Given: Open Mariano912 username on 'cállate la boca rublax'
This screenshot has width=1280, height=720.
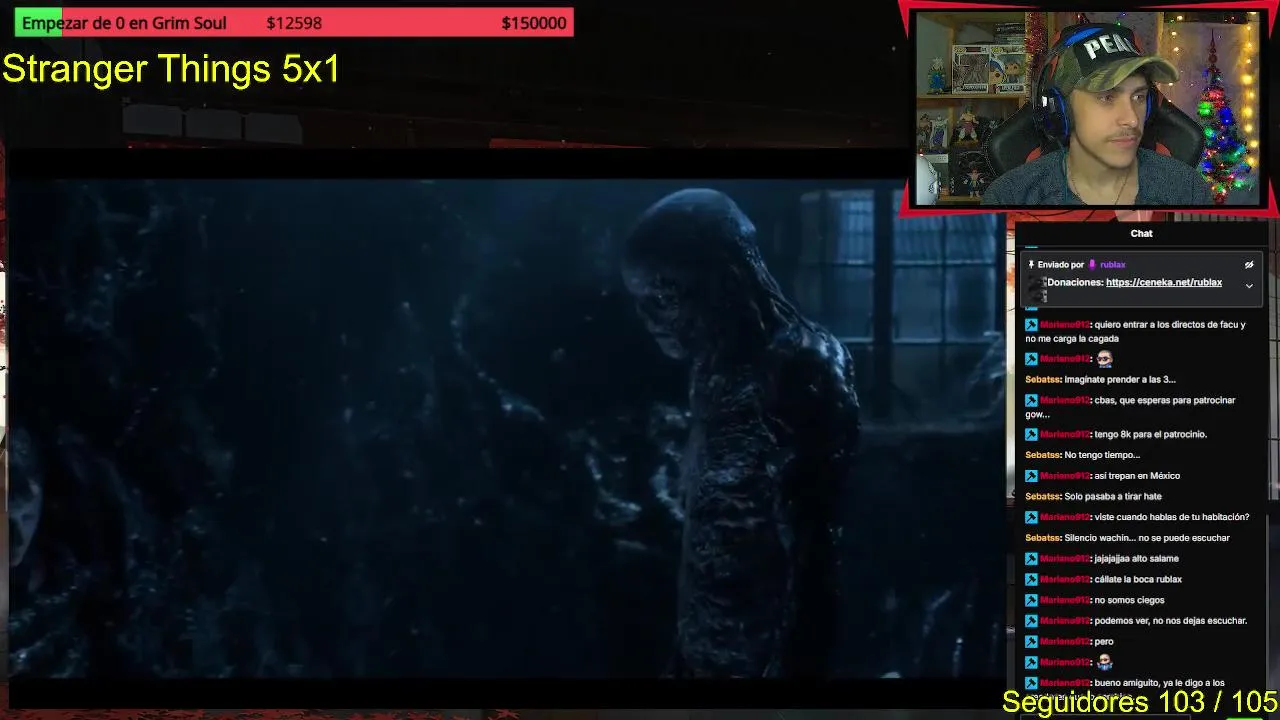Looking at the screenshot, I should pos(1065,580).
